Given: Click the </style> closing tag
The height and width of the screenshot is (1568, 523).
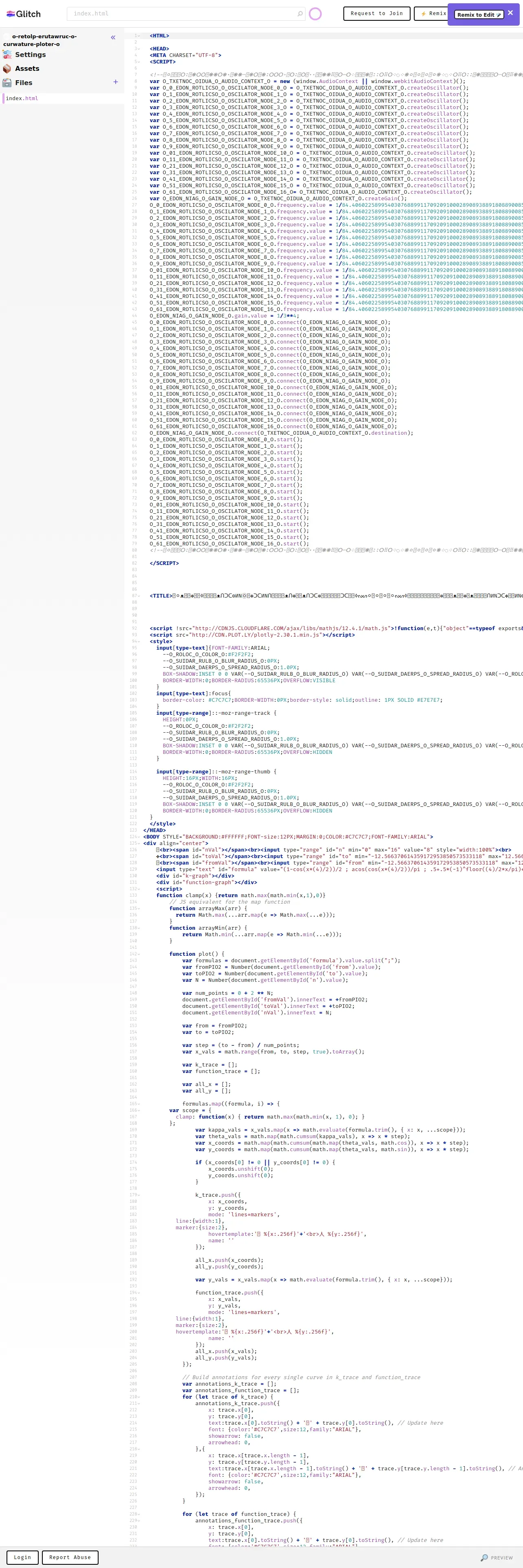Looking at the screenshot, I should tap(163, 824).
